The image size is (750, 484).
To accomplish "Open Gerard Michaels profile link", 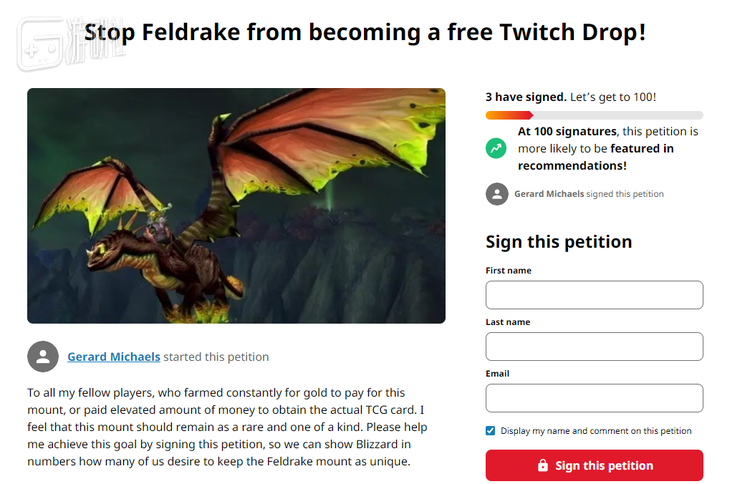I will point(113,357).
